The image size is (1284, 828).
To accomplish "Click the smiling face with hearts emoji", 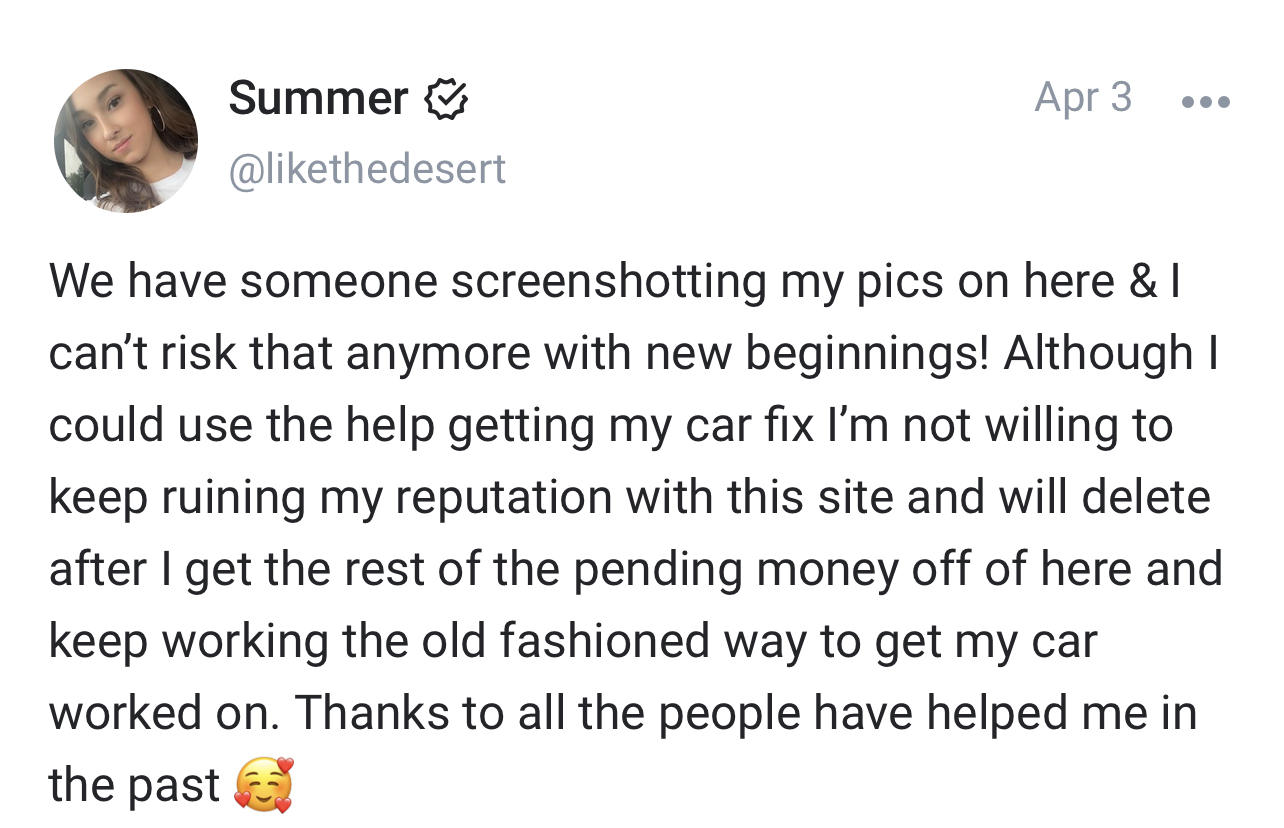I will click(265, 784).
